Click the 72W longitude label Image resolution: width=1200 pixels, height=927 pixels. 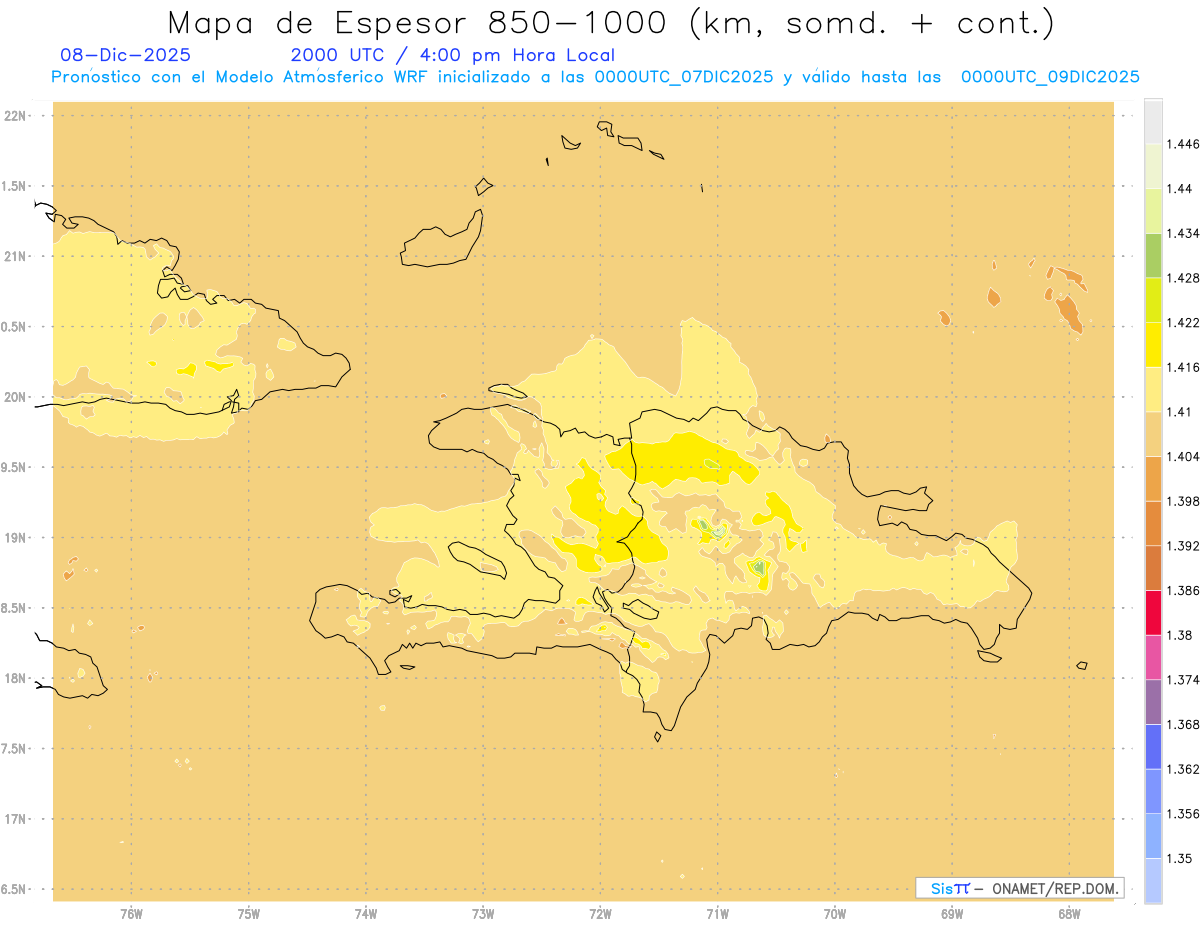tap(600, 914)
